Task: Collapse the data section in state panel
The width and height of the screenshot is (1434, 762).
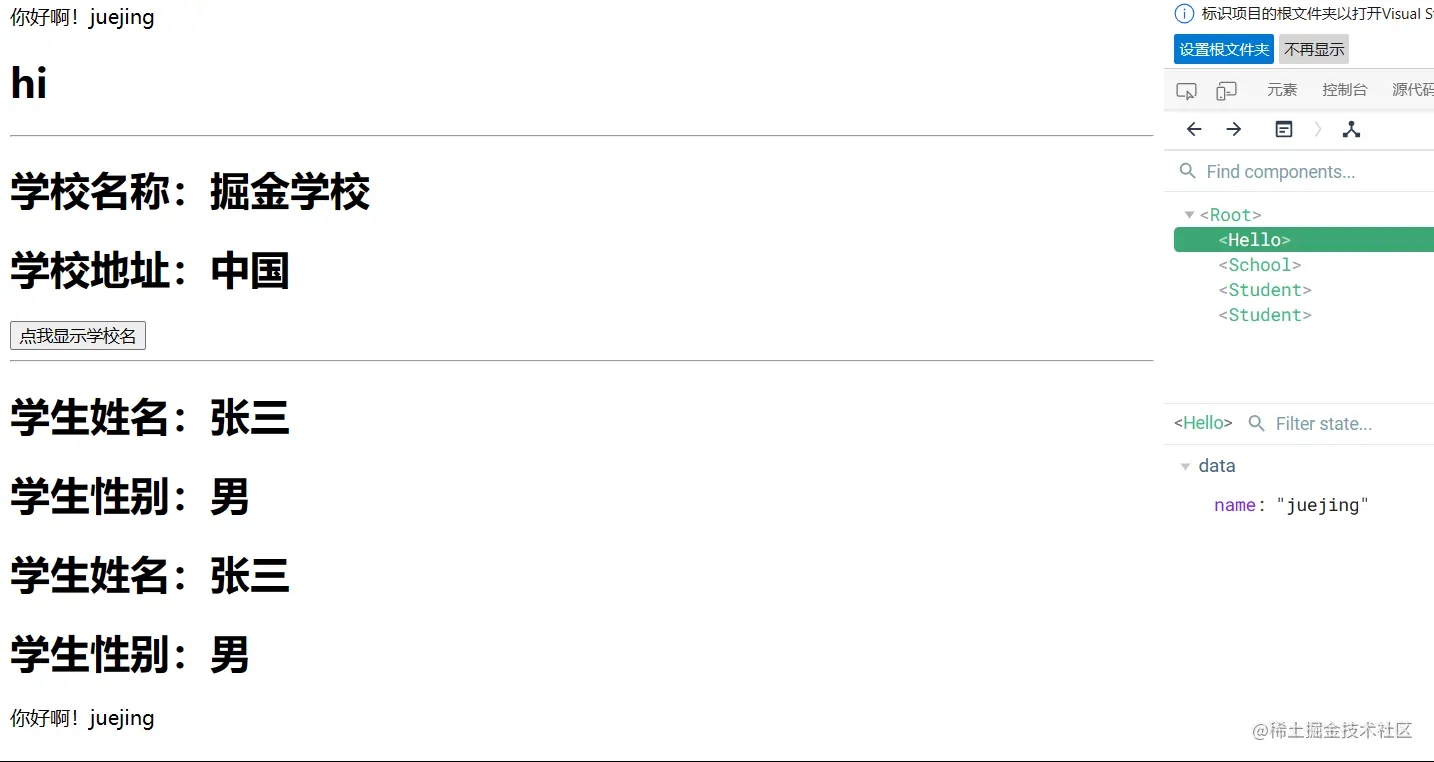Action: pos(1186,466)
